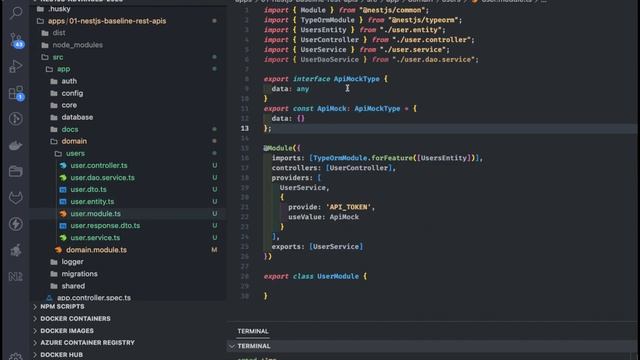The image size is (640, 360).
Task: Expand the DOCKER CONTAINERS section
Action: pyautogui.click(x=75, y=318)
